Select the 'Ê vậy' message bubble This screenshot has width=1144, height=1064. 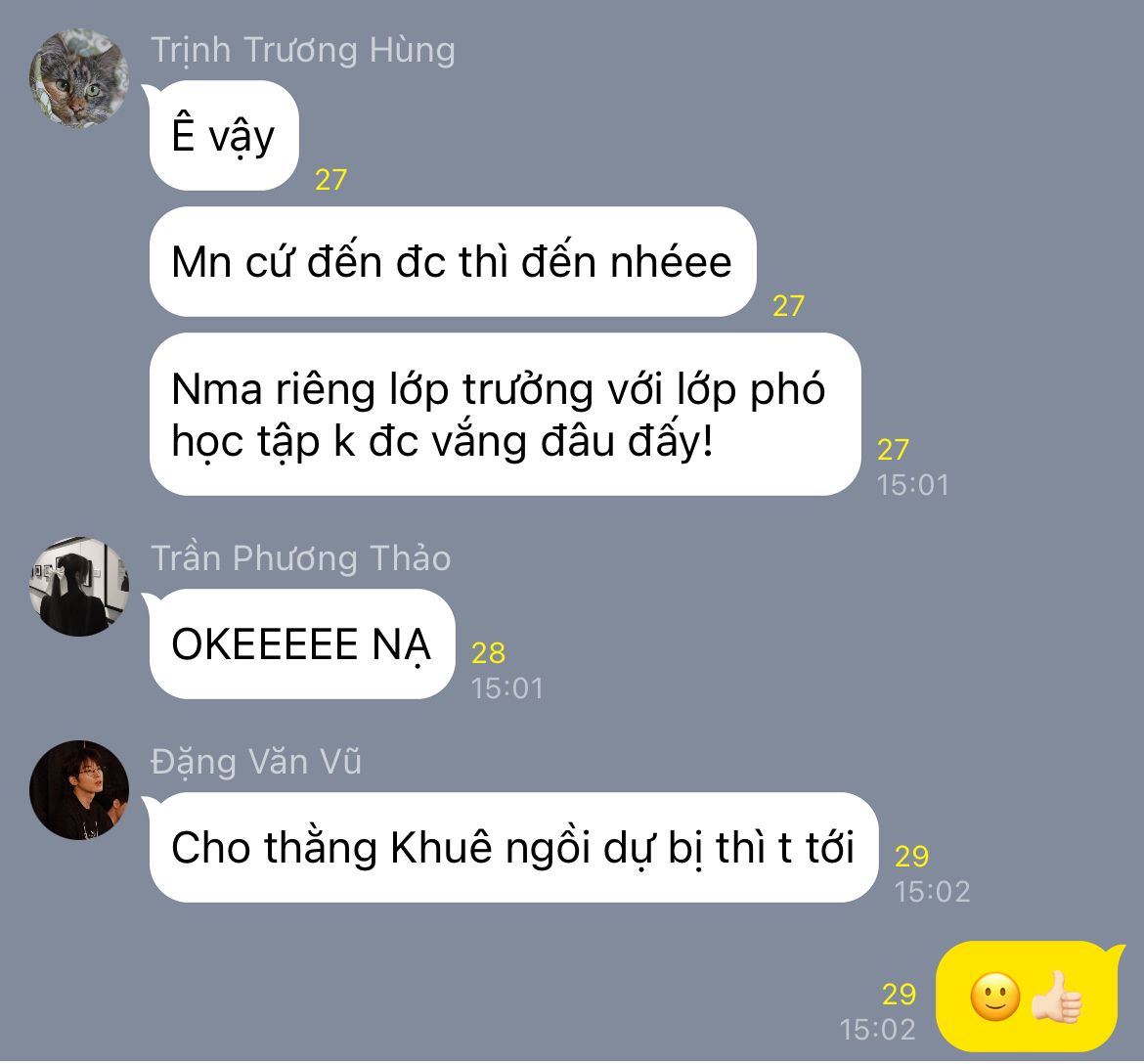click(x=223, y=136)
